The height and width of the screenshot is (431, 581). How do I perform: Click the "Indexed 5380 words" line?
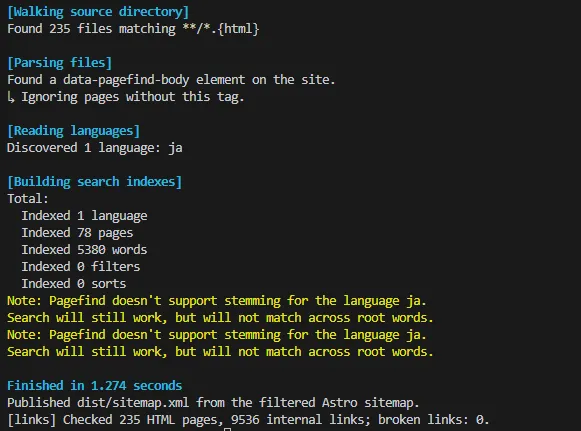pyautogui.click(x=84, y=250)
